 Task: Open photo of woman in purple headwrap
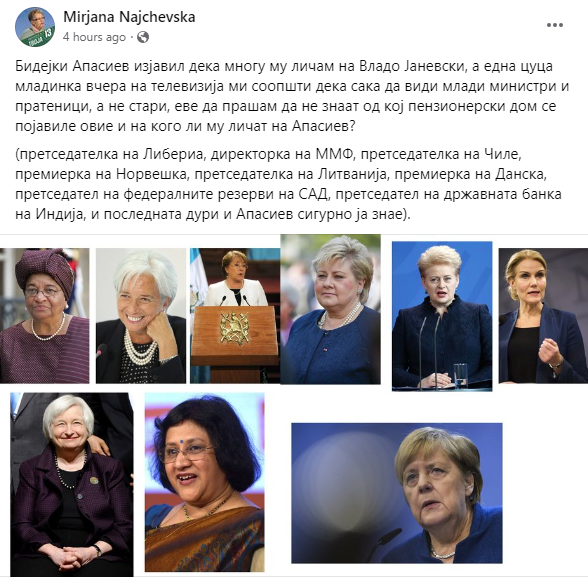pyautogui.click(x=45, y=315)
